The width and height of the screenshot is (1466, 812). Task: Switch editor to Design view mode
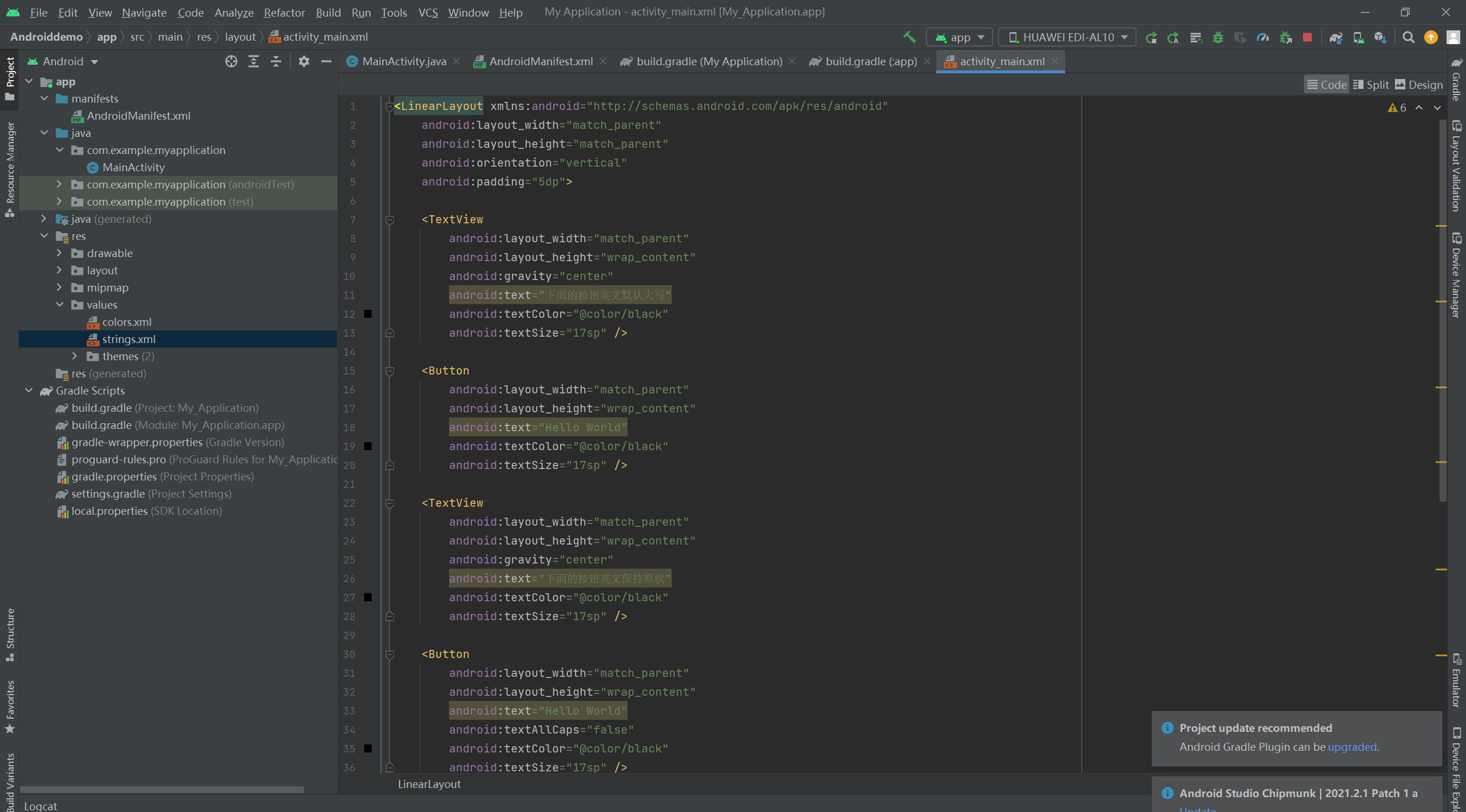tap(1418, 85)
